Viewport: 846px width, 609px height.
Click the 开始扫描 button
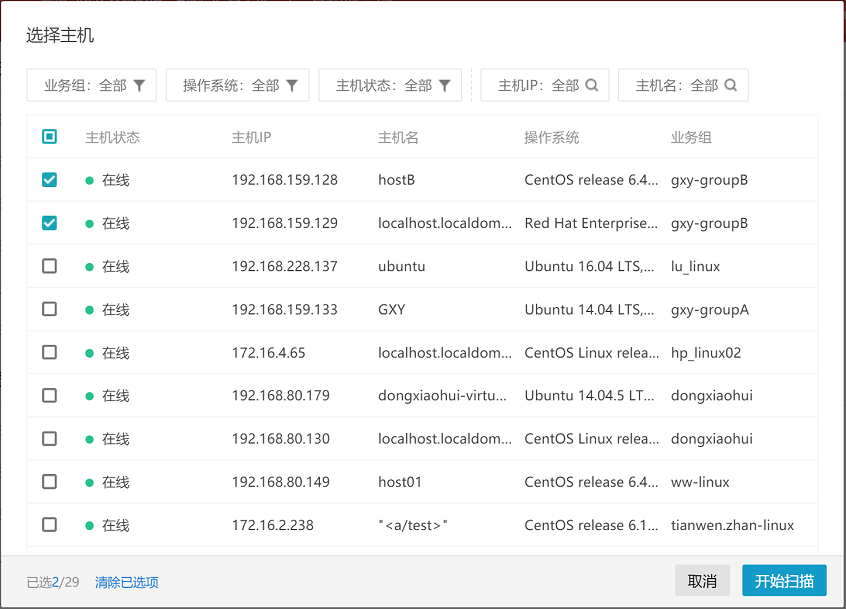(784, 581)
